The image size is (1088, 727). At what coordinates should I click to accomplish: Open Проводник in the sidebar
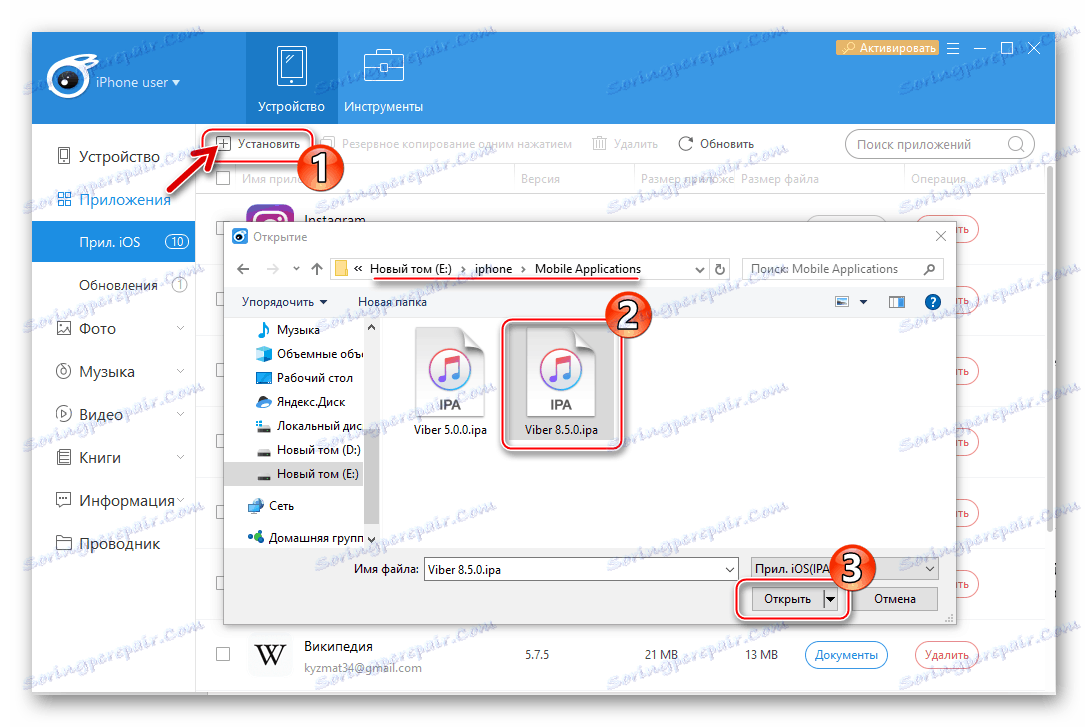pos(108,544)
